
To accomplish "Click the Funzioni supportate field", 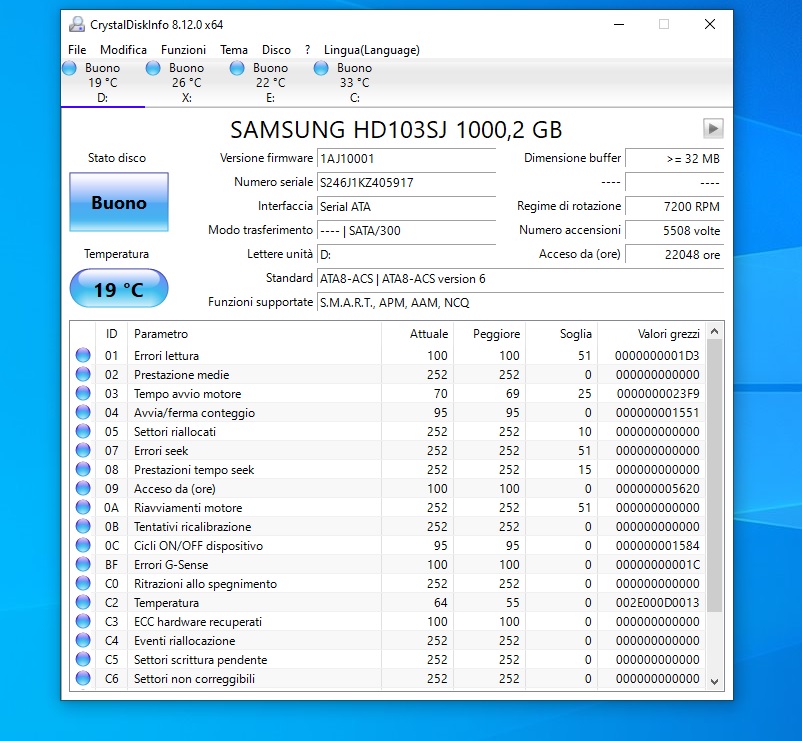I will [520, 303].
